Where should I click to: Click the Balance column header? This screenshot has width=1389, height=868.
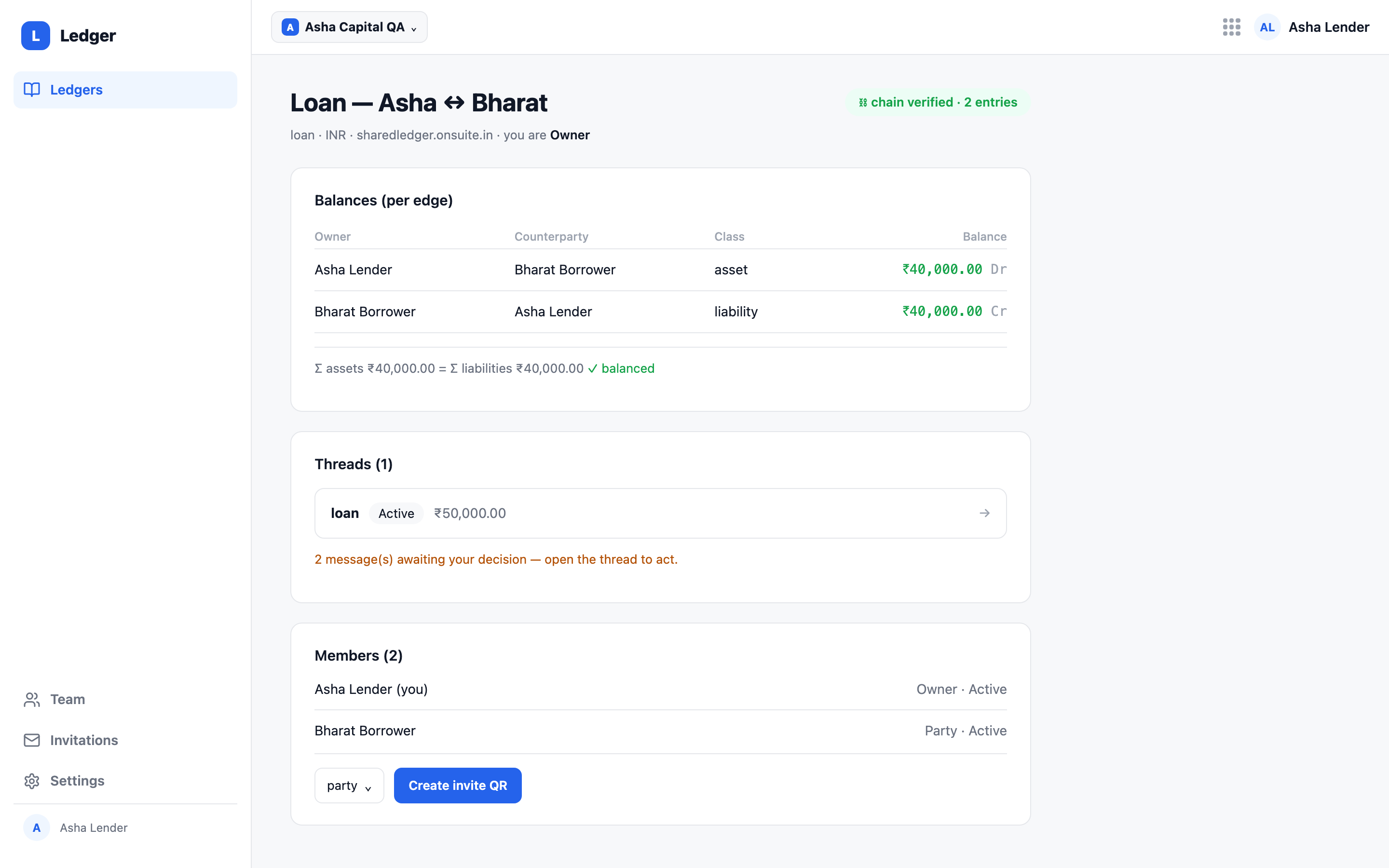pyautogui.click(x=984, y=236)
